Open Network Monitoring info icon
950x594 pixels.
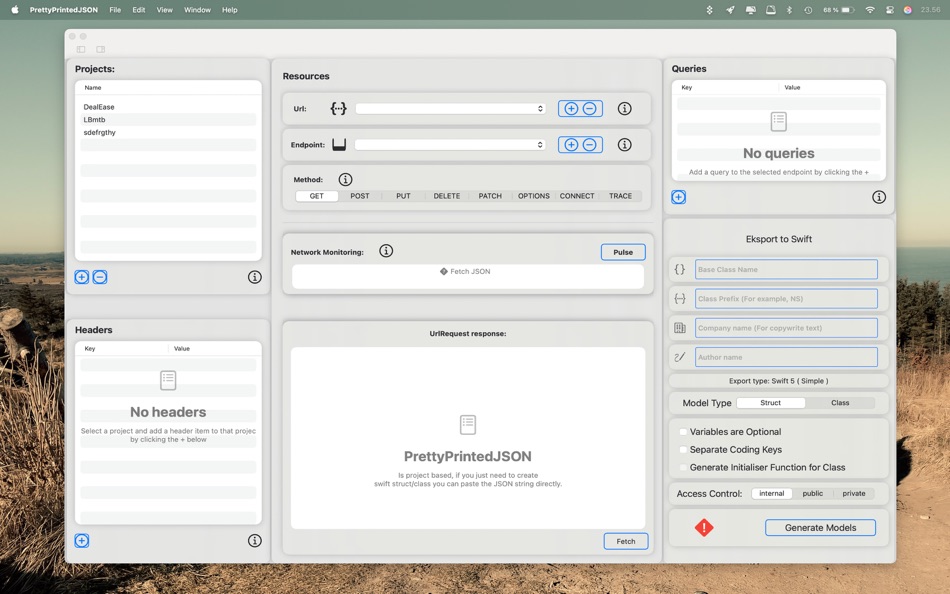point(386,251)
